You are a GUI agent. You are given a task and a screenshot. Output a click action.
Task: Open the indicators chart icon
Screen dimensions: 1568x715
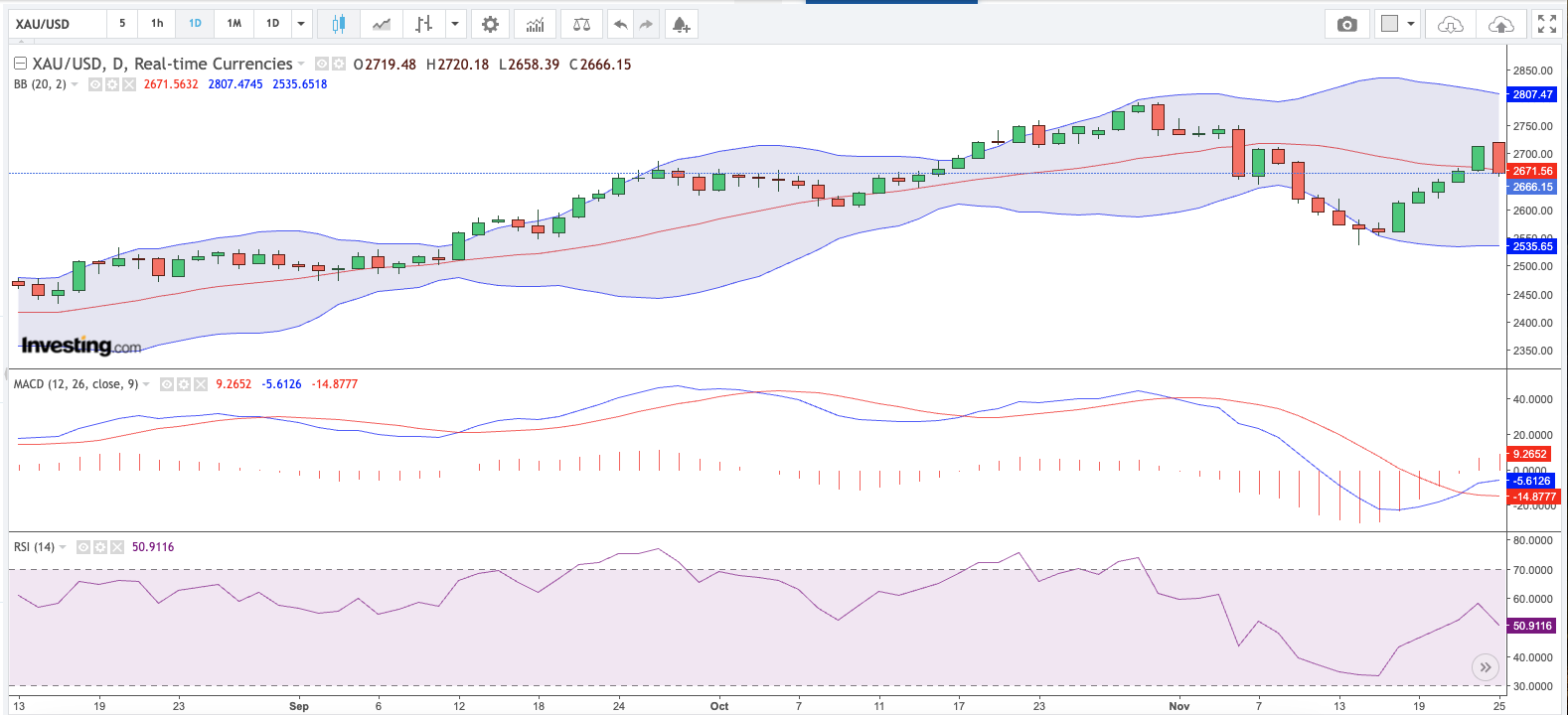click(x=536, y=24)
